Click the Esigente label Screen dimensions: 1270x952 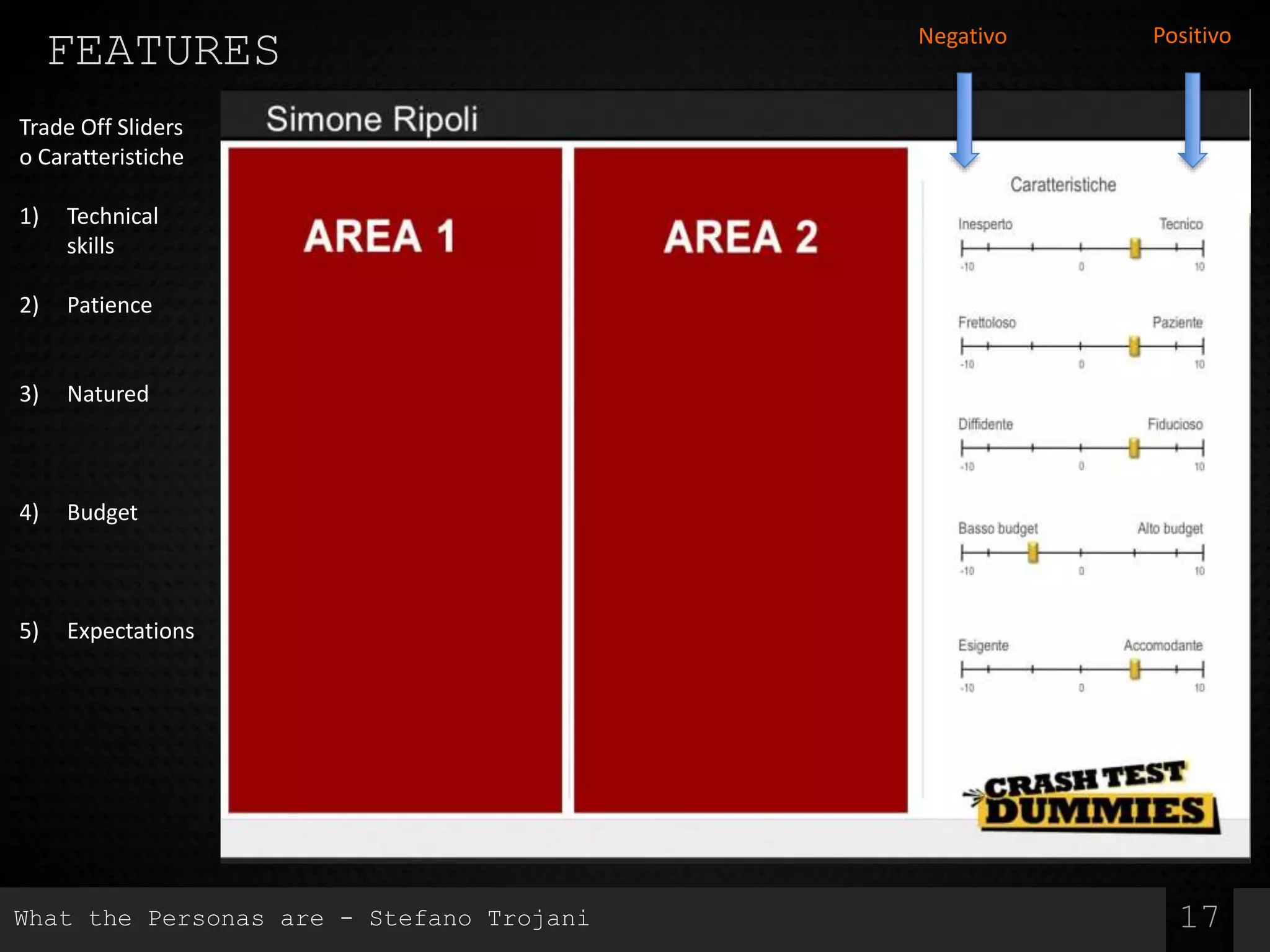(x=984, y=646)
